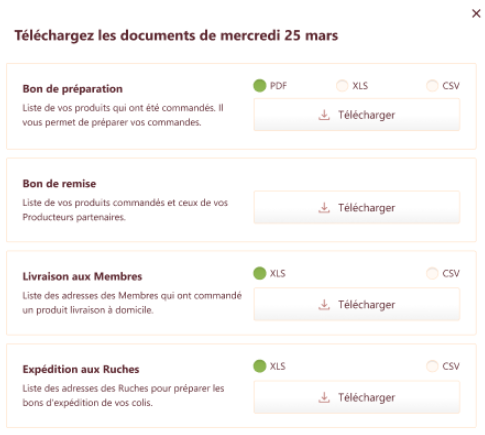The width and height of the screenshot is (485, 435).
Task: Click the bons d'expédition de vos colis description
Action: pyautogui.click(x=123, y=396)
